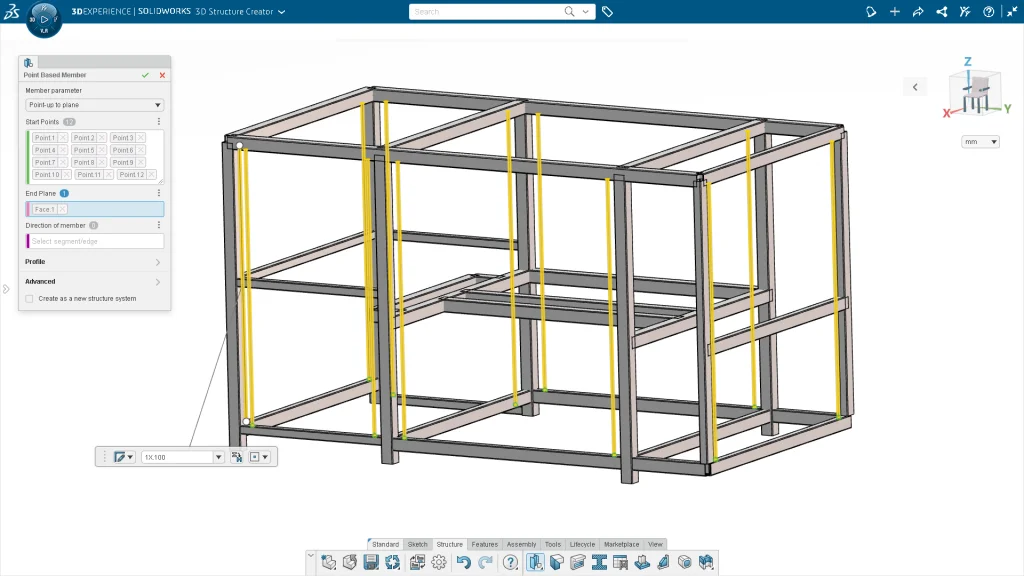
Task: Select the I-beam structure member tool
Action: point(600,562)
